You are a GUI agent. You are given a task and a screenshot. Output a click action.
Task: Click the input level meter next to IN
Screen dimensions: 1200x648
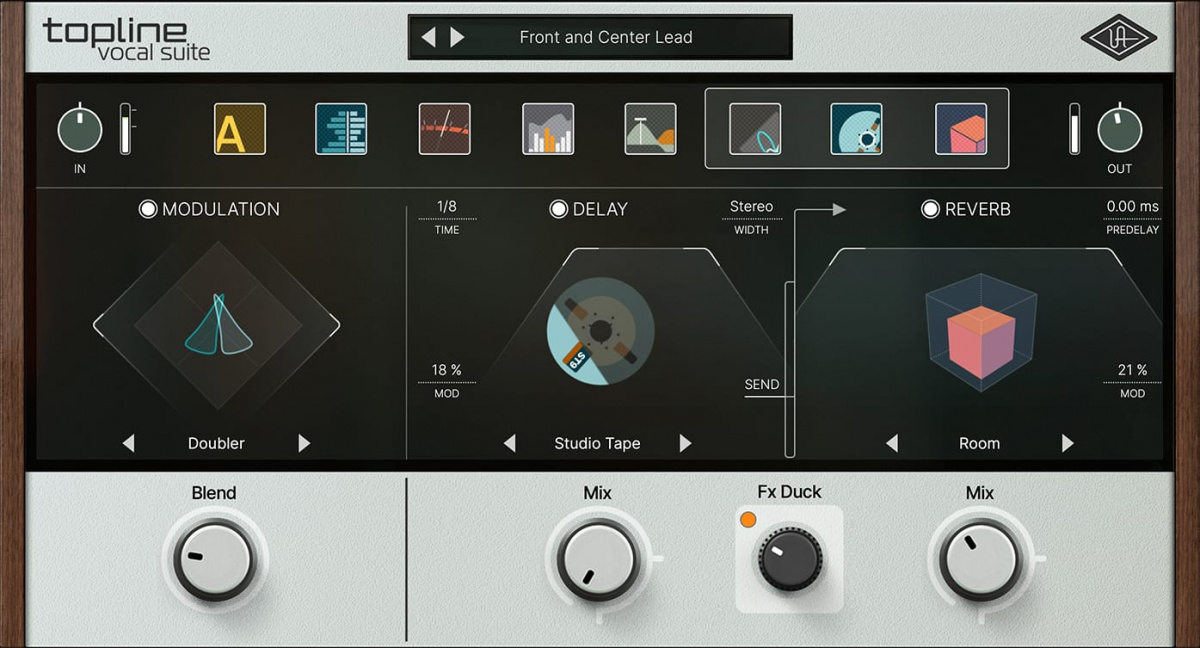coord(126,130)
